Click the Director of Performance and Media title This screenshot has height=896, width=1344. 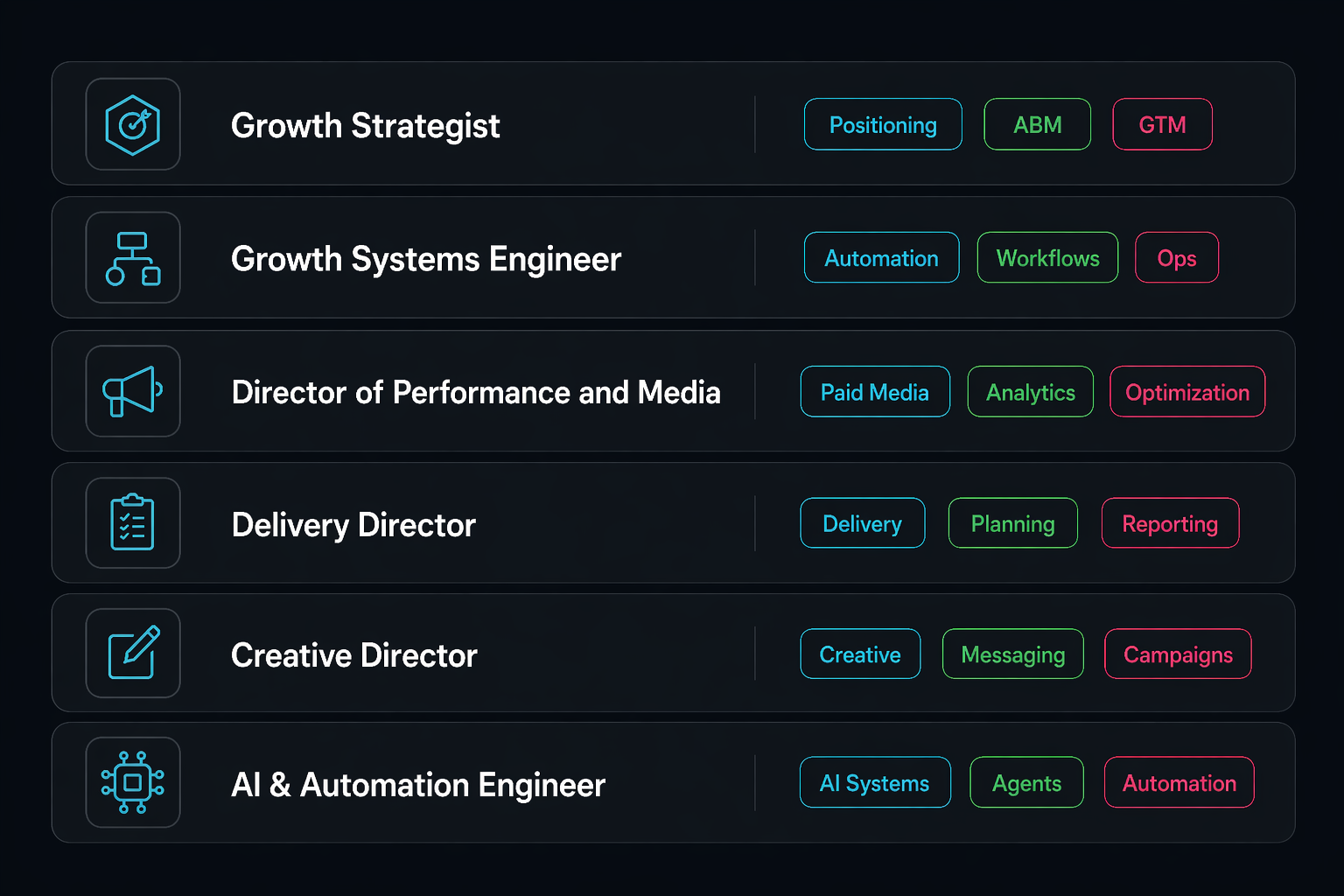click(475, 391)
